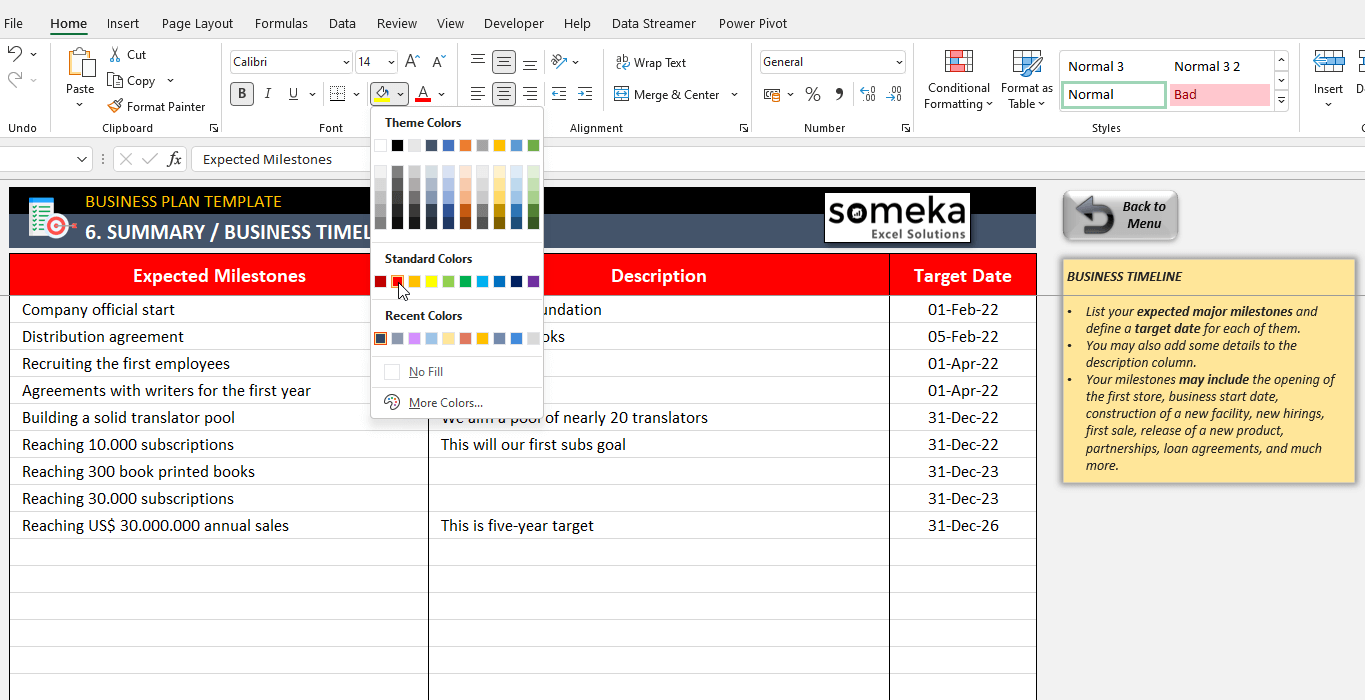
Task: Click the Increase Decimal icon
Action: pyautogui.click(x=866, y=94)
